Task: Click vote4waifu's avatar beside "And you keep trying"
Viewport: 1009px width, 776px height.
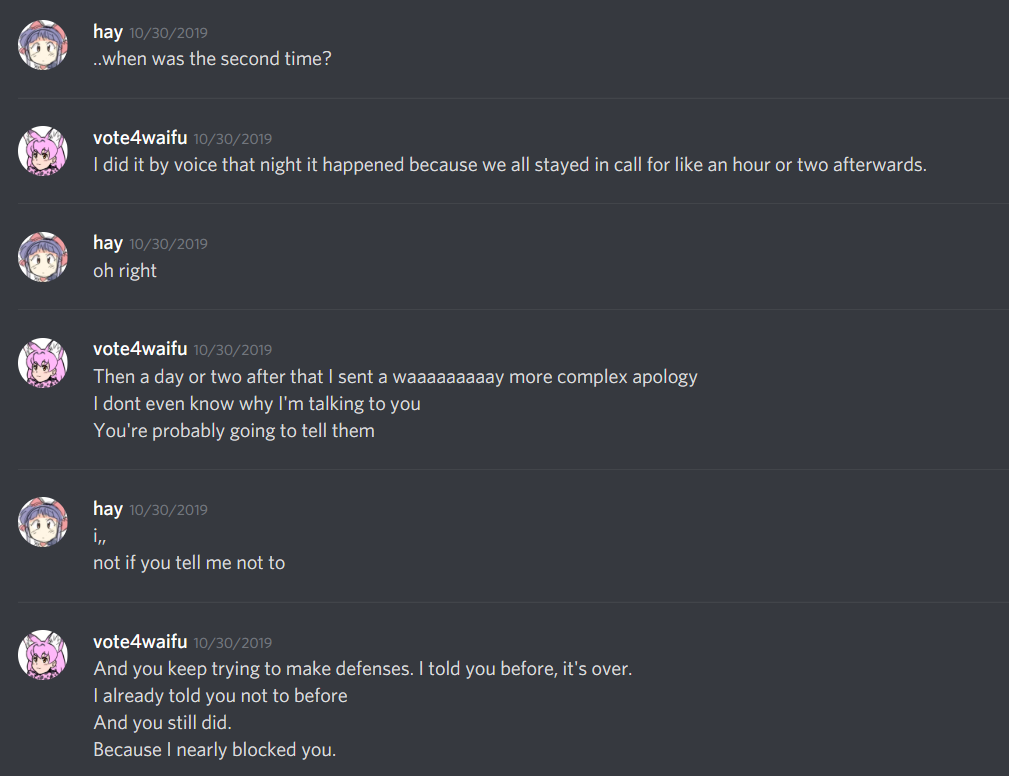Action: pyautogui.click(x=43, y=655)
